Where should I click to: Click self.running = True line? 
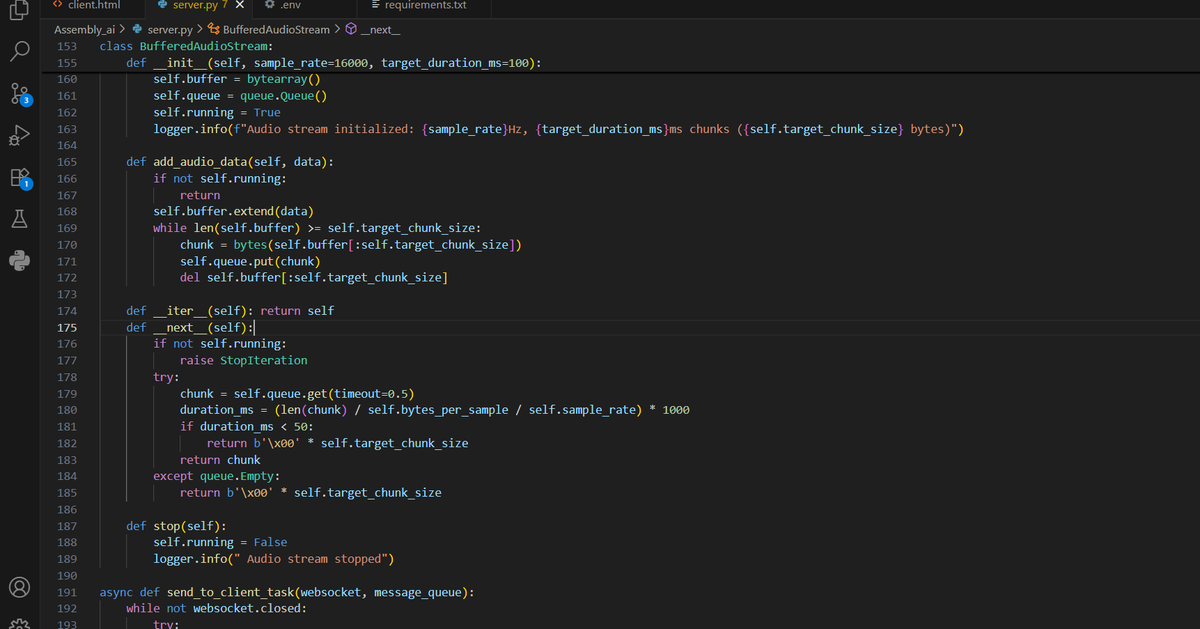pos(217,112)
